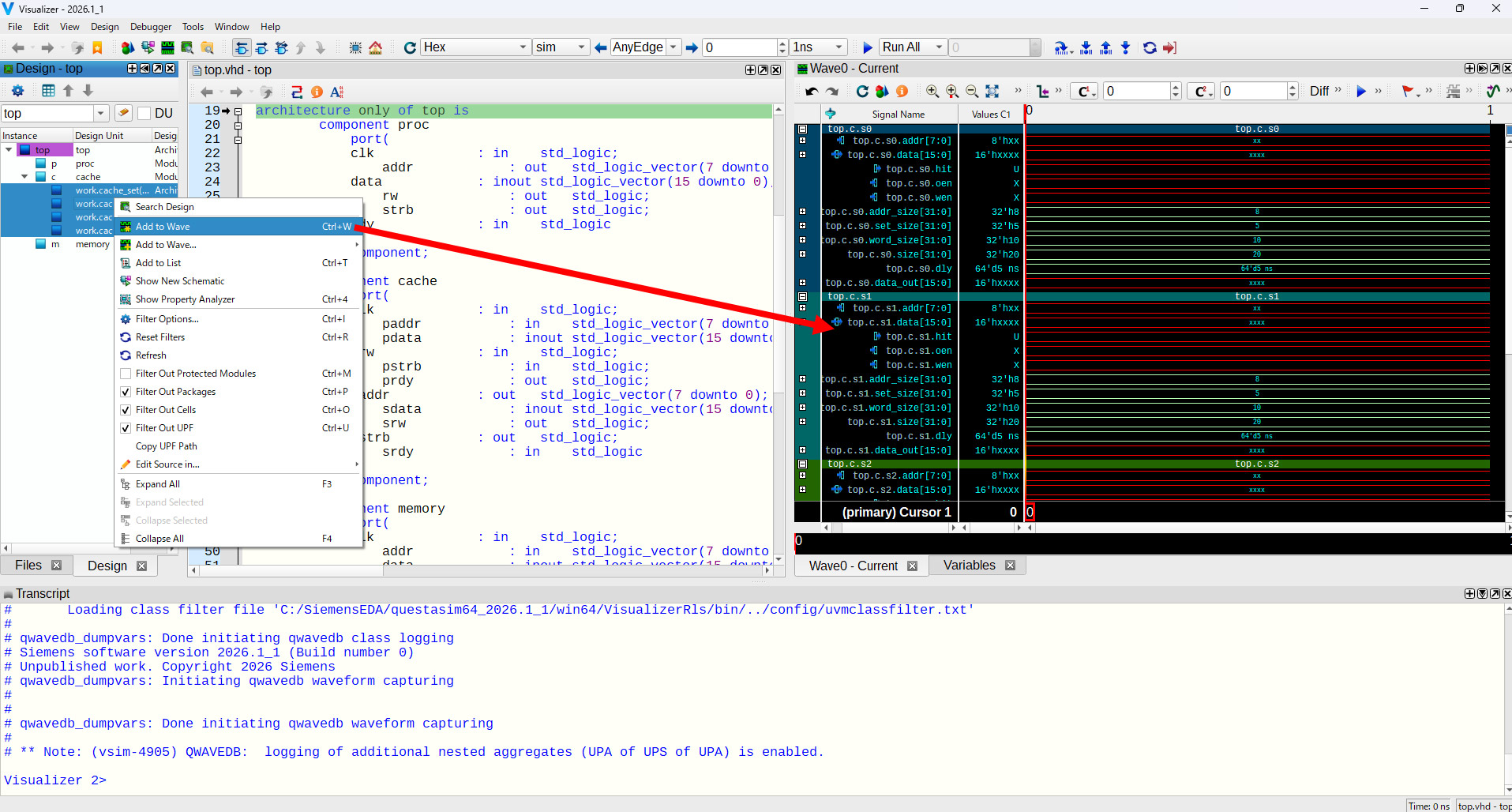Open the sim dropdown

coord(581,47)
